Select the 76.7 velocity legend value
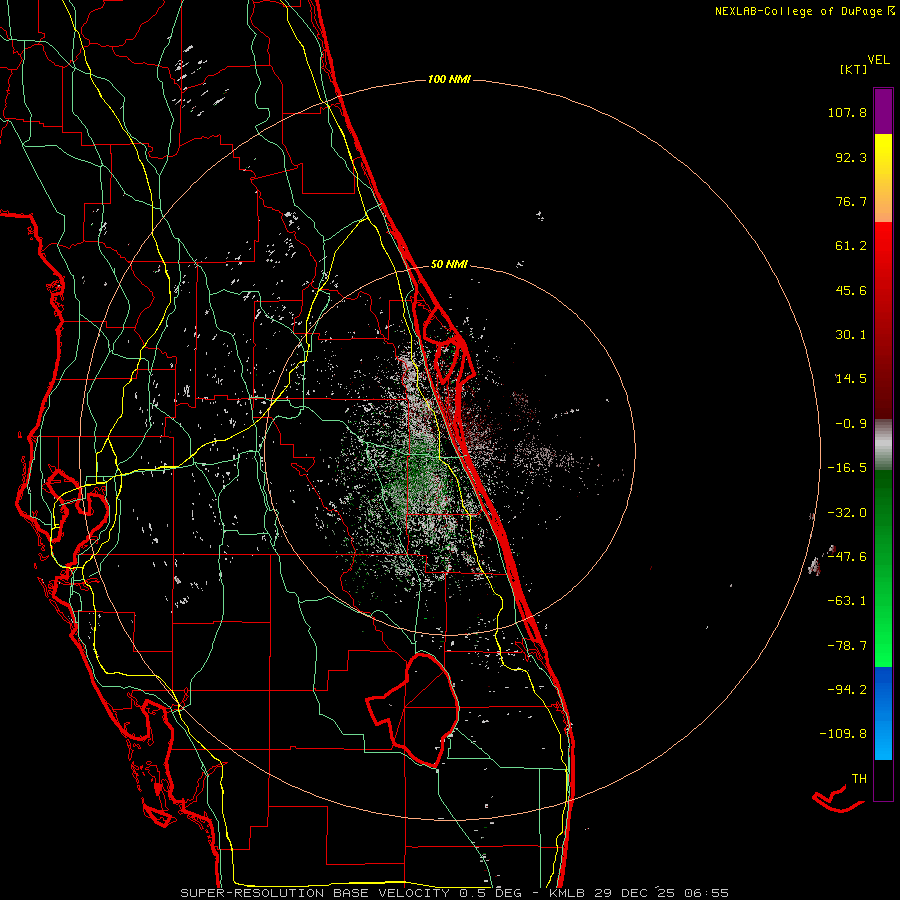 tap(851, 201)
